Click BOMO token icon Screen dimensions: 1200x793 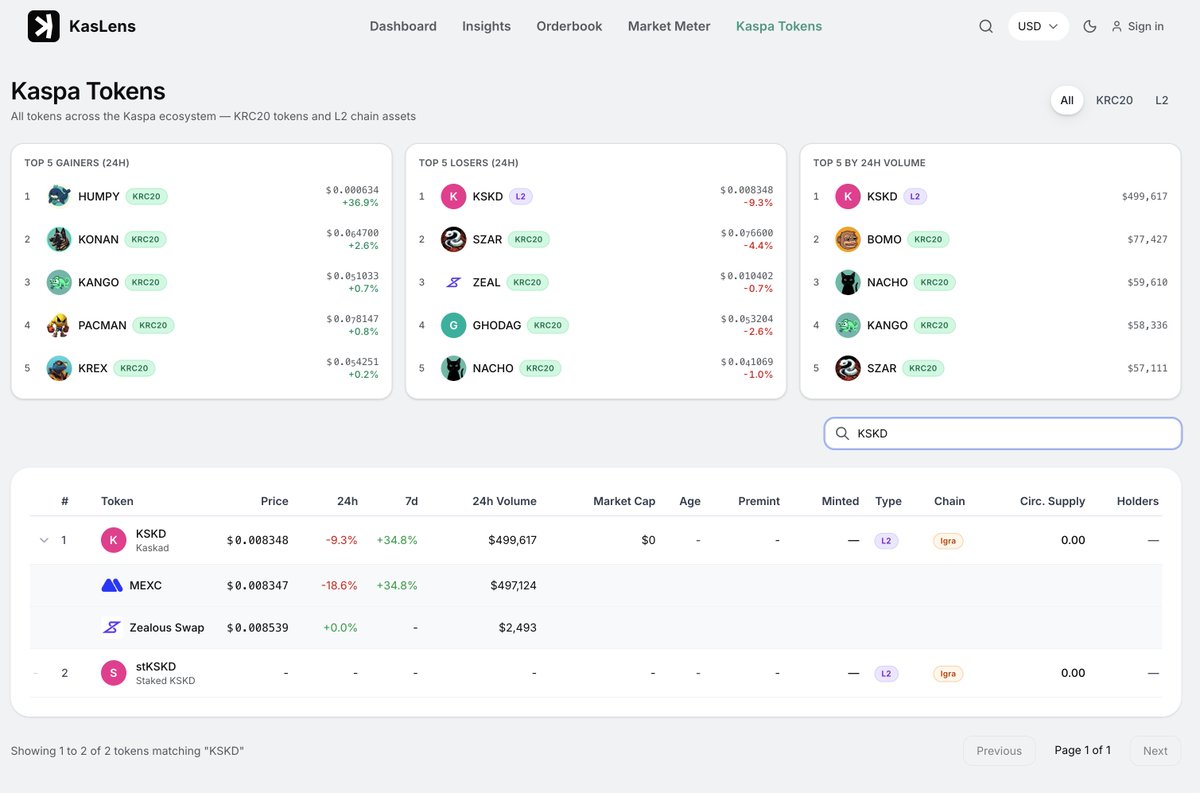pos(848,239)
